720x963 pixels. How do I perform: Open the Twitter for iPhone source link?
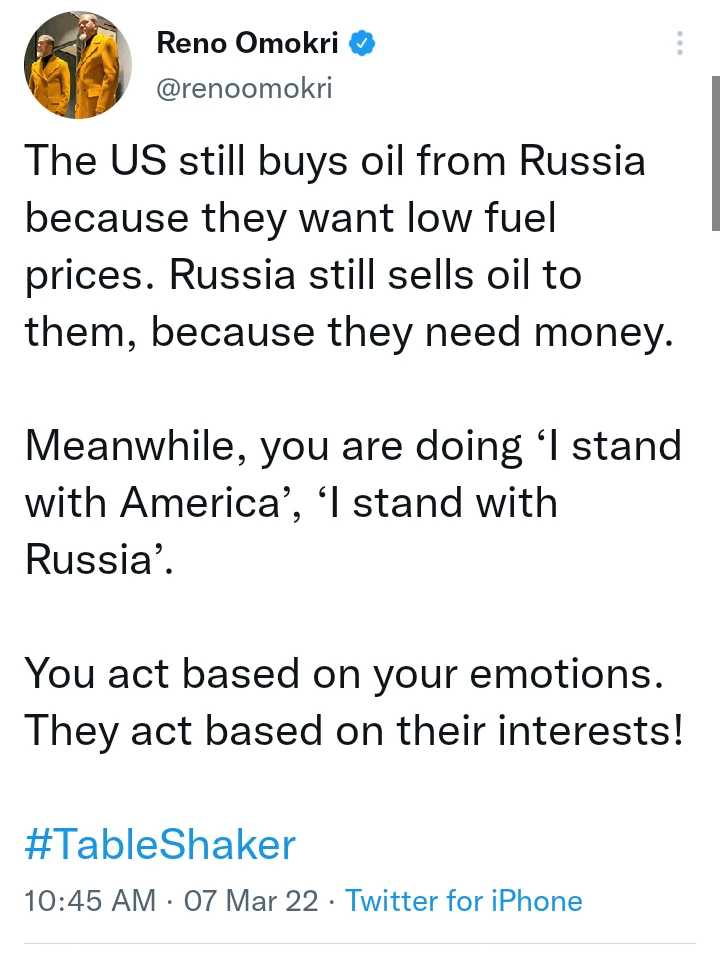(463, 901)
